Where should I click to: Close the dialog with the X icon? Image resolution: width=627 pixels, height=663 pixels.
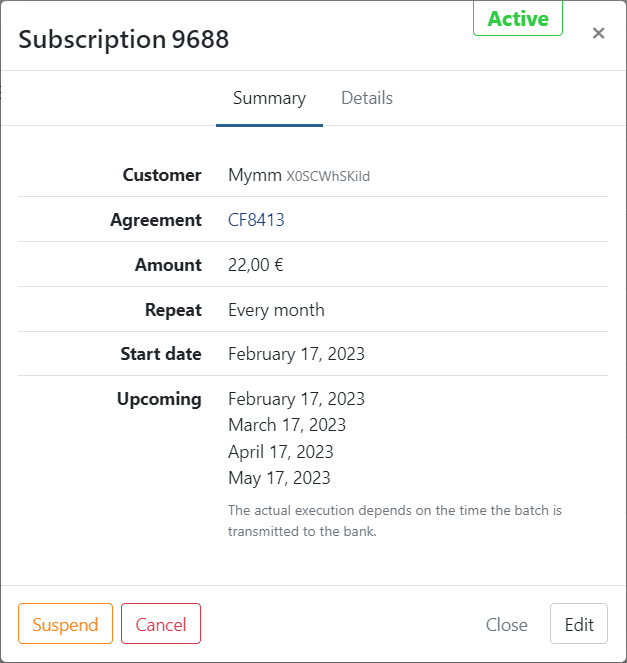coord(598,33)
